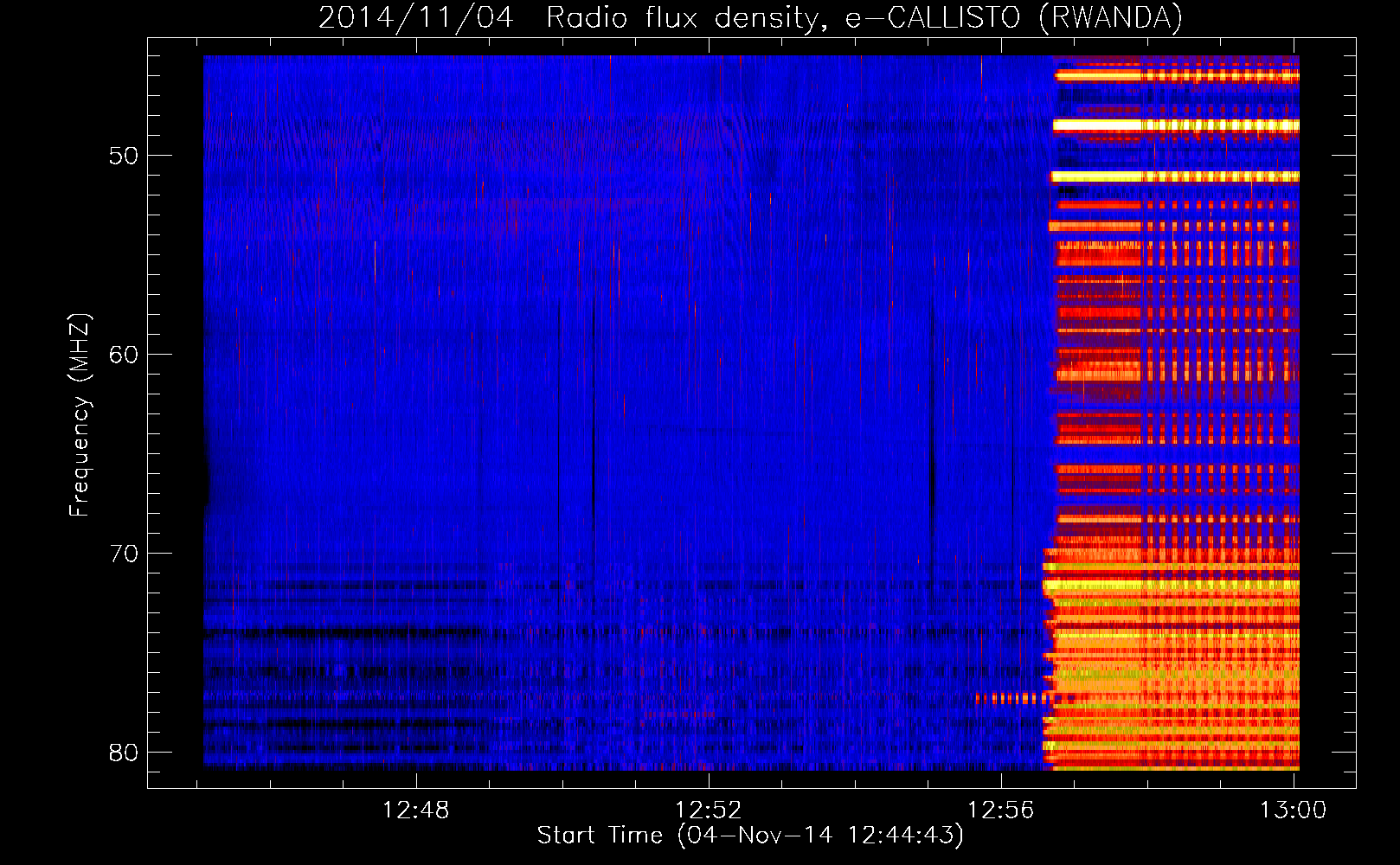
Task: Click the 13:00 time tick label
Action: [1293, 811]
